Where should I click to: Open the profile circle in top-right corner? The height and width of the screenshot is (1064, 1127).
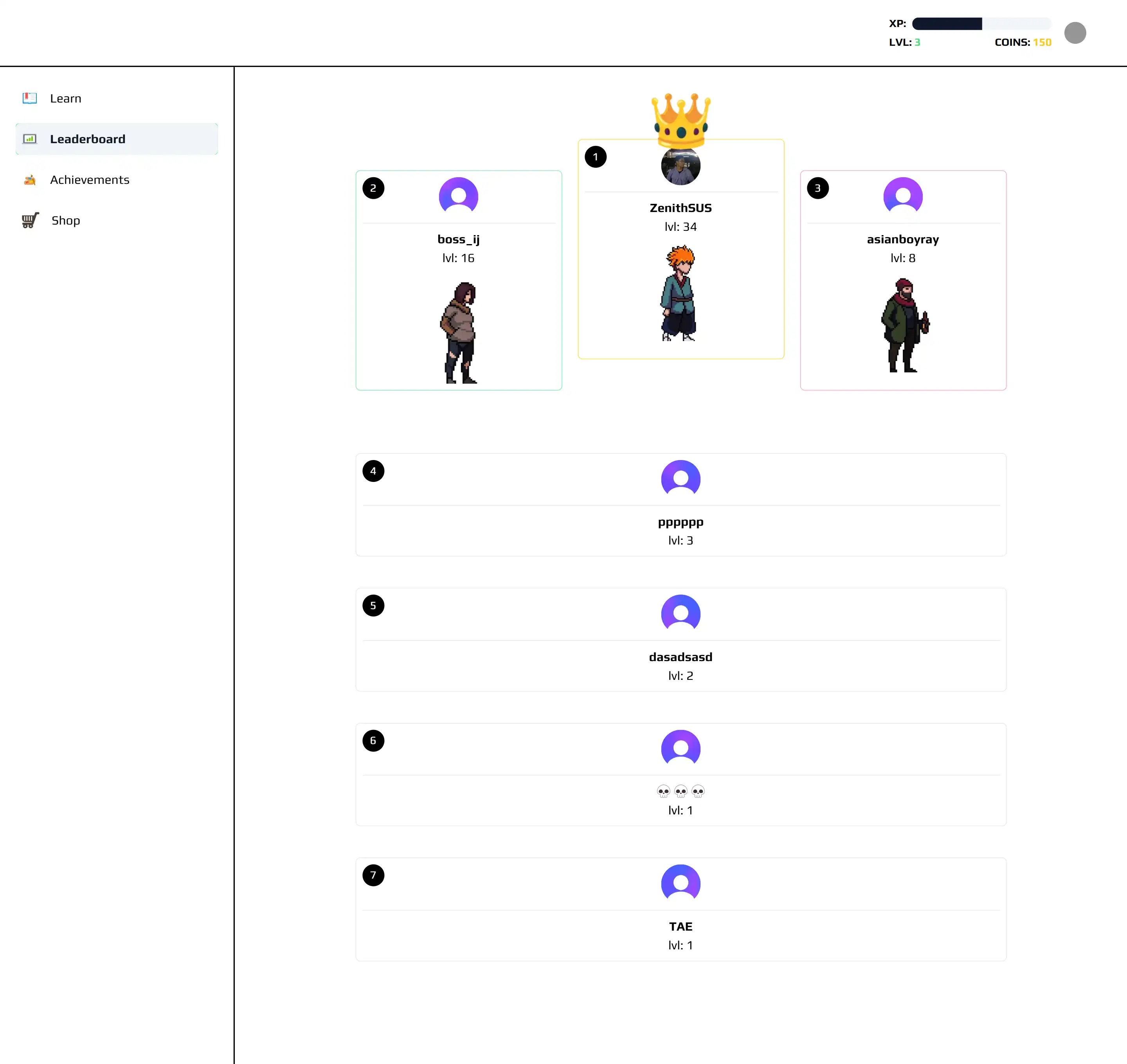1076,33
